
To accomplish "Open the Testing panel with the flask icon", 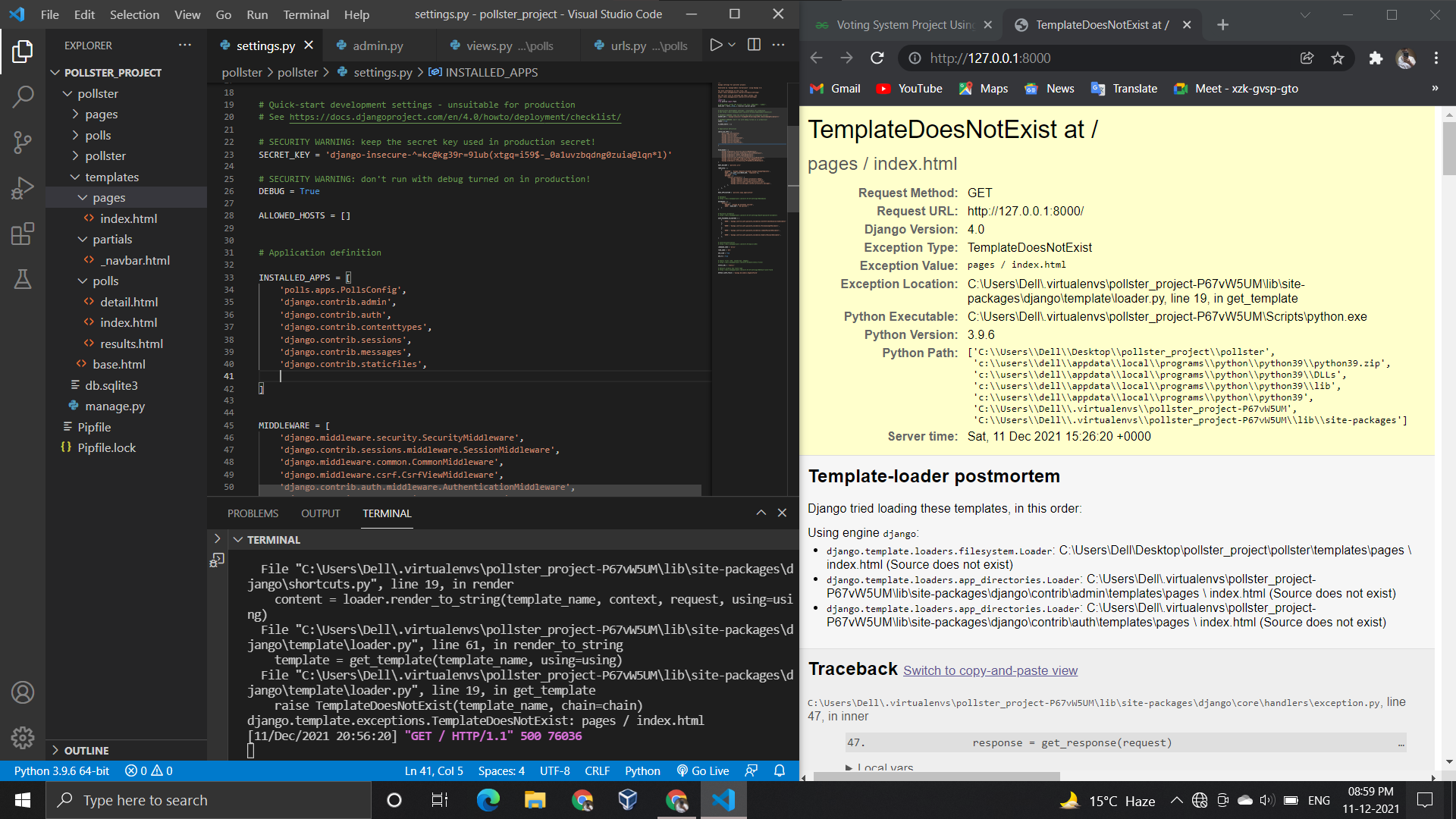I will point(23,279).
